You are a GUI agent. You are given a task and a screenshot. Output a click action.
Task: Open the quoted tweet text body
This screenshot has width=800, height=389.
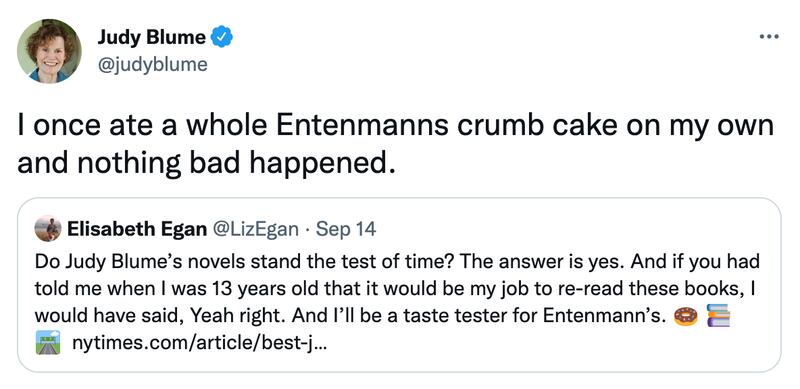click(x=397, y=303)
